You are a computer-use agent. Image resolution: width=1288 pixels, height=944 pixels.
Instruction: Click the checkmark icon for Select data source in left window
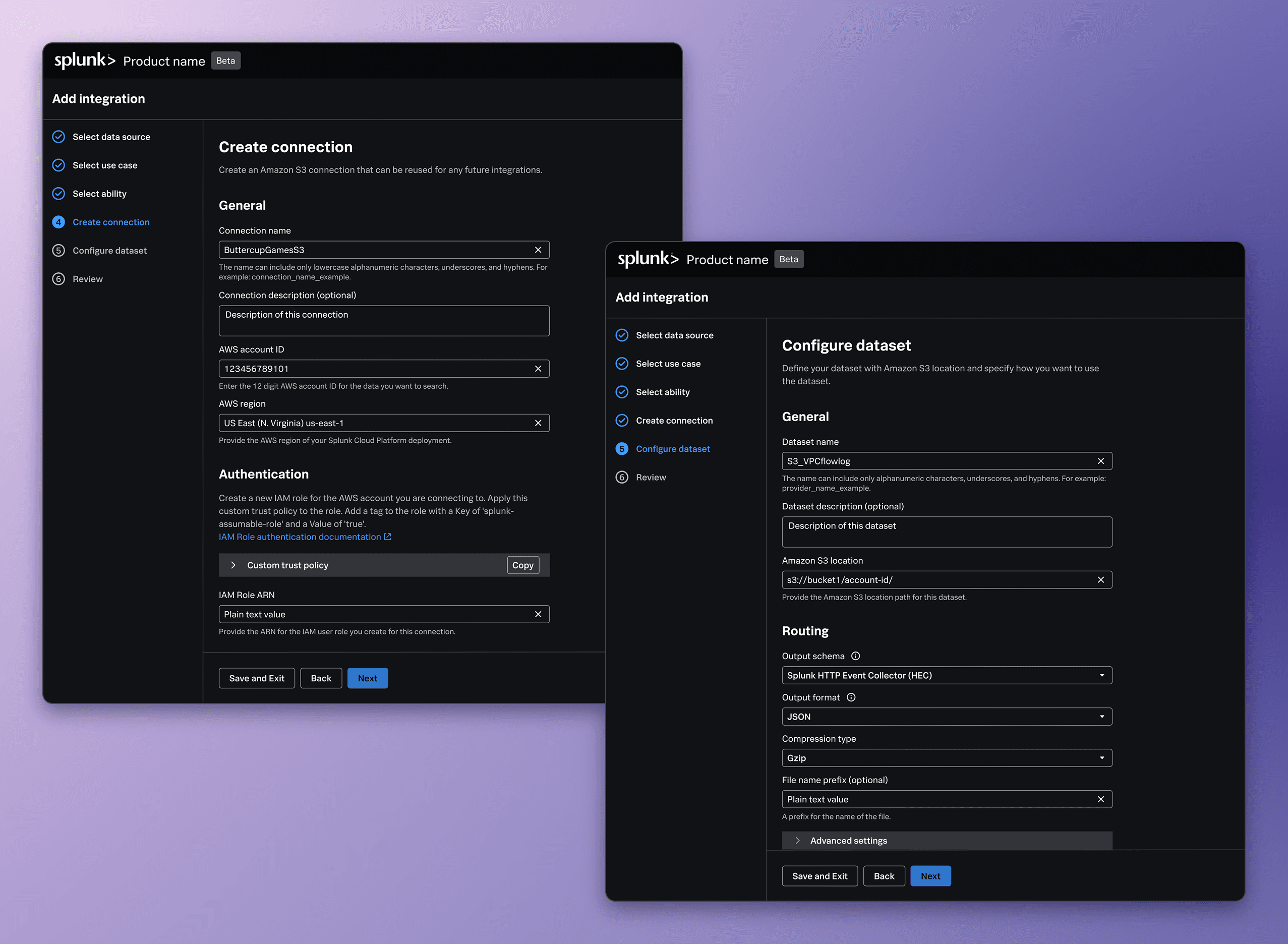pyautogui.click(x=58, y=137)
